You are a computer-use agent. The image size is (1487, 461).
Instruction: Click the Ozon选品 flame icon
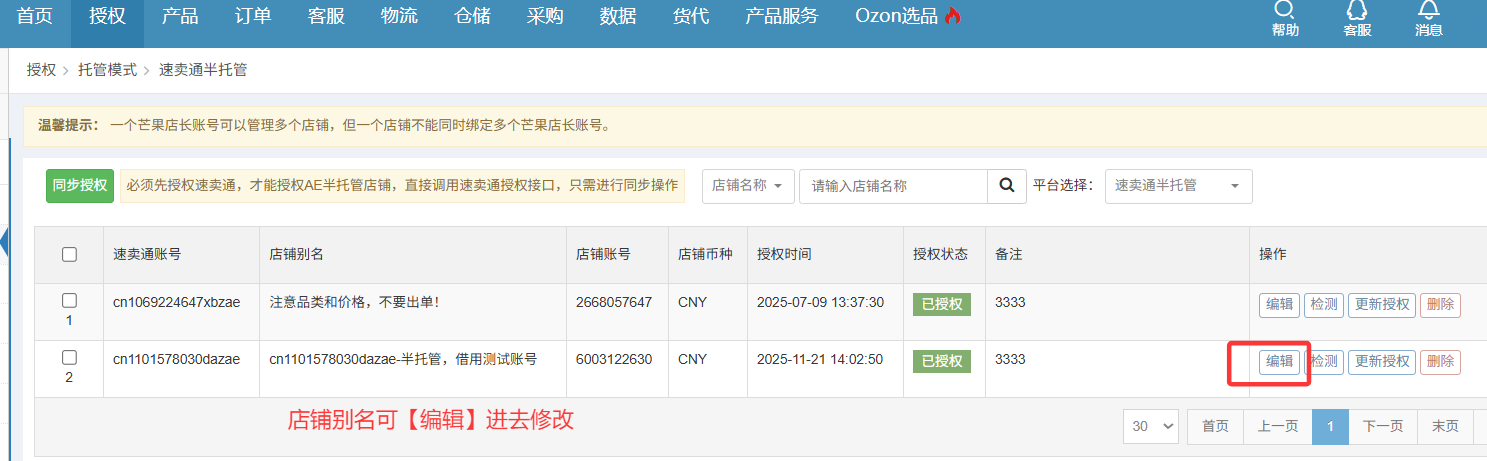(x=952, y=16)
